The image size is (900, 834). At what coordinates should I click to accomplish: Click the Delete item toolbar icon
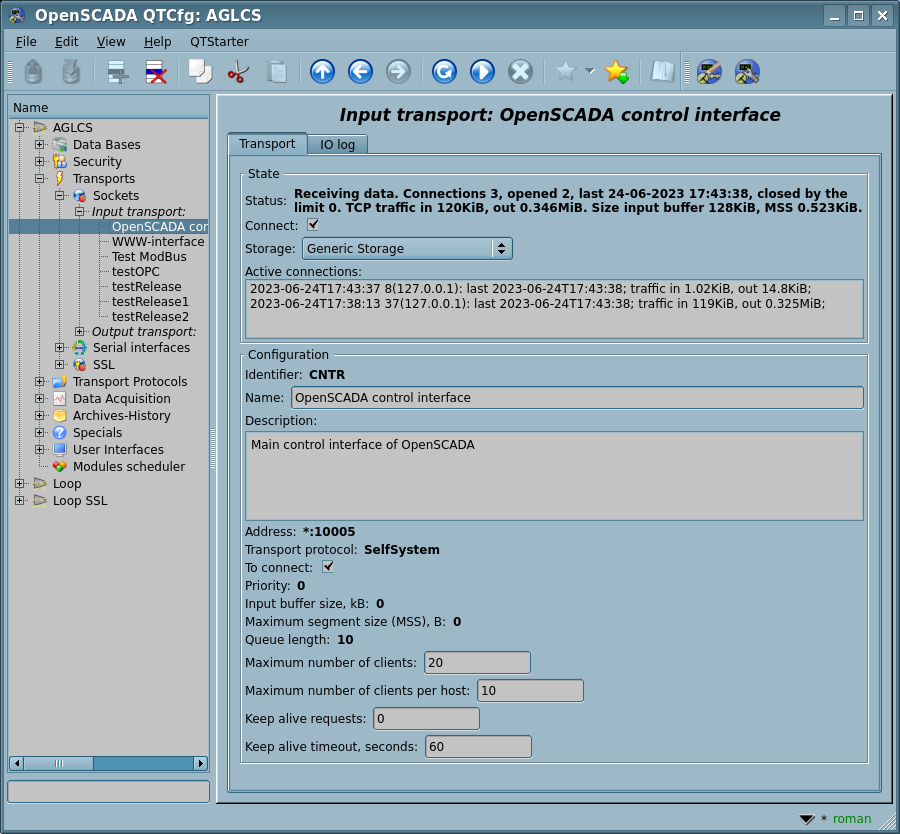156,72
